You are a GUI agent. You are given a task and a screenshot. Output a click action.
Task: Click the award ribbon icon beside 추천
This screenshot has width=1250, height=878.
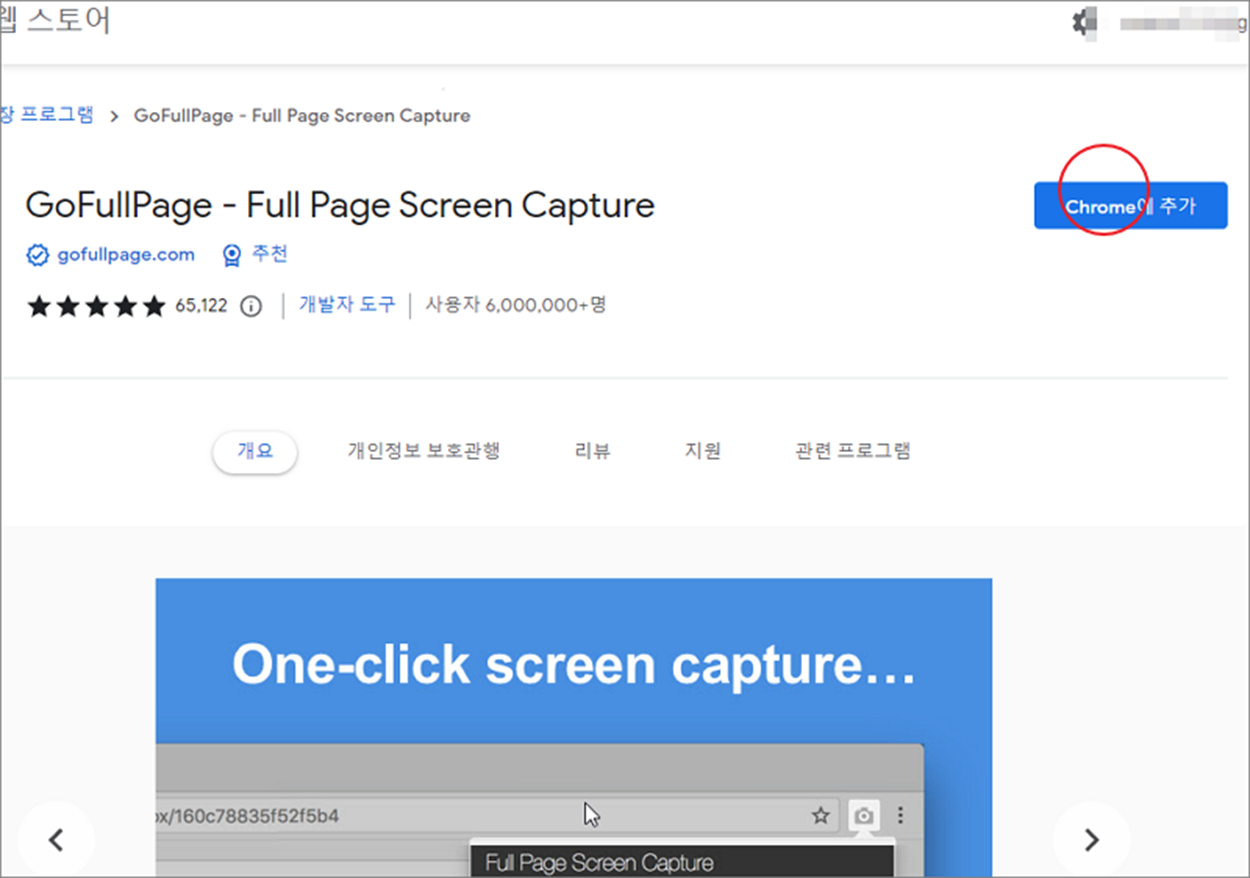tap(232, 256)
